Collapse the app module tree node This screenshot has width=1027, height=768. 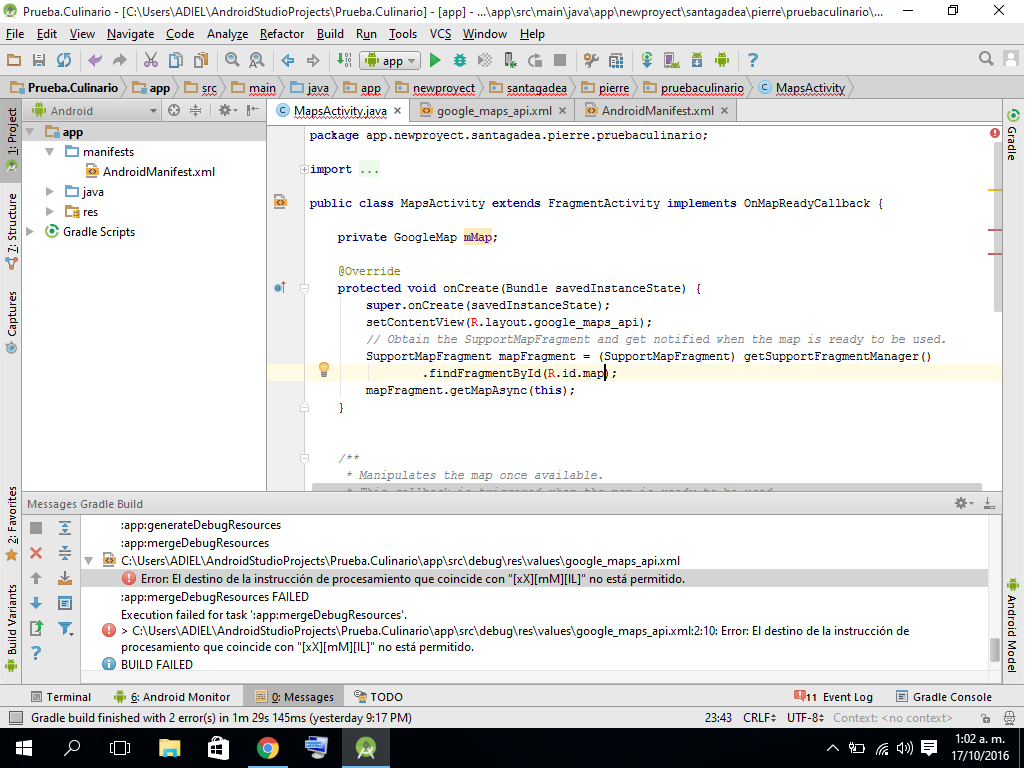(x=29, y=132)
